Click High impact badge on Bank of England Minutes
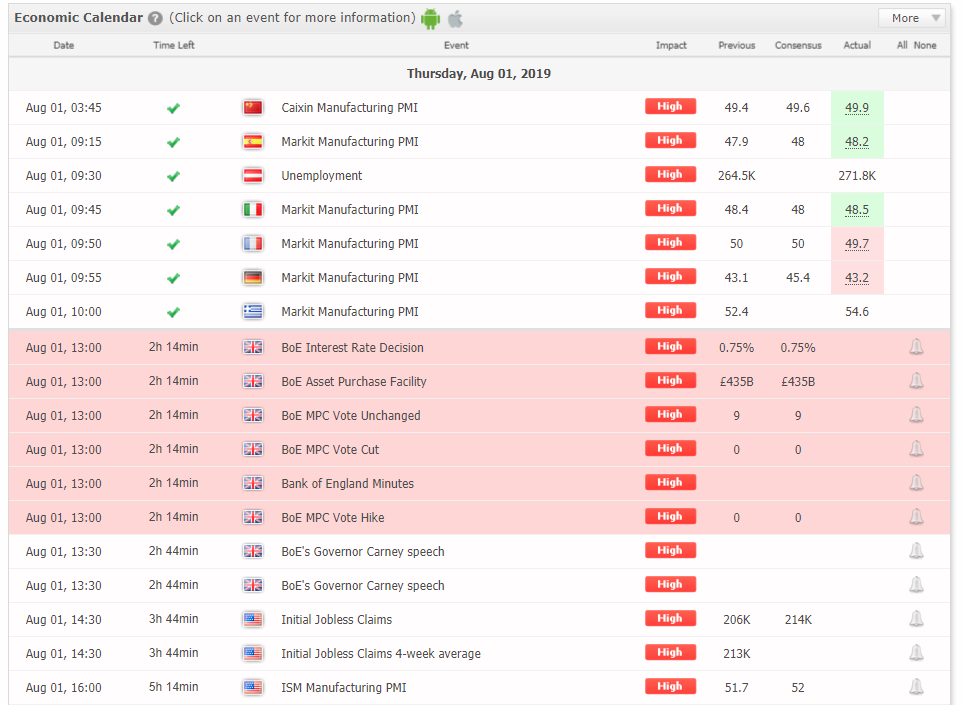The width and height of the screenshot is (962, 705). [670, 482]
